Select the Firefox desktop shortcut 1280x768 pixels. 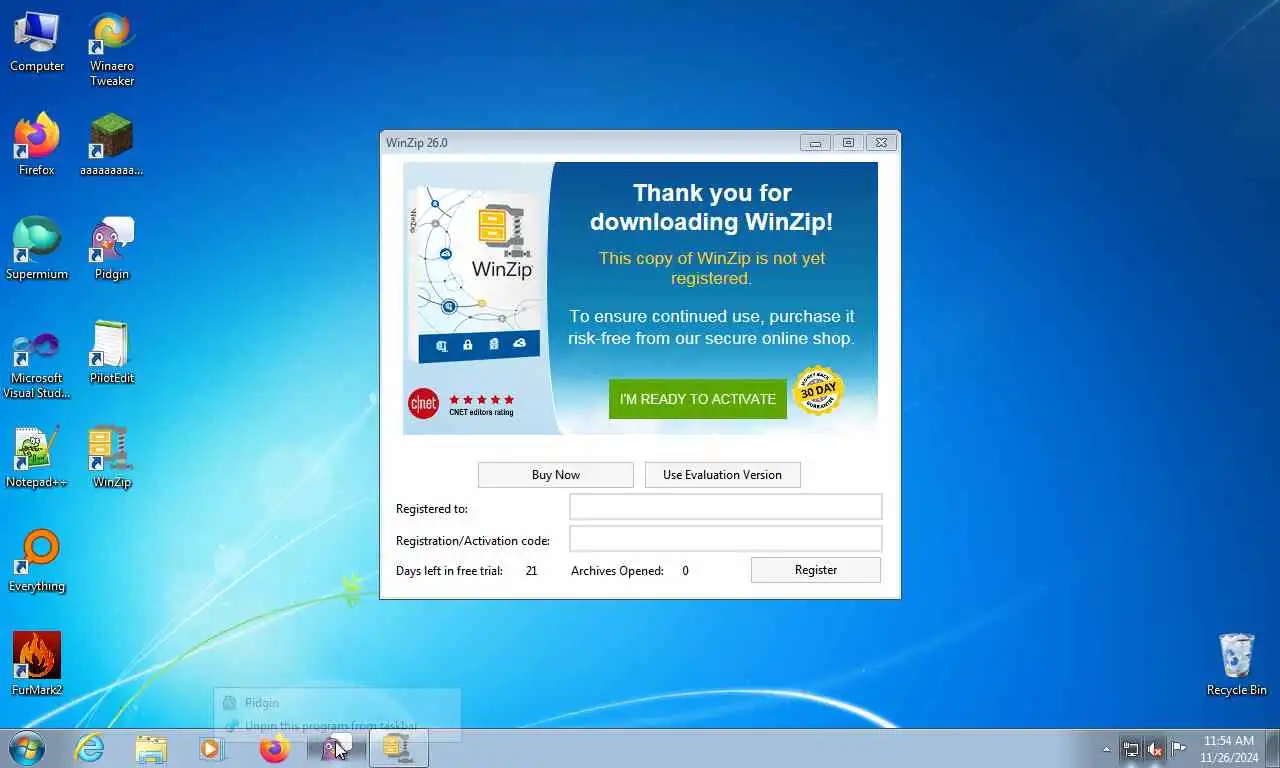37,145
